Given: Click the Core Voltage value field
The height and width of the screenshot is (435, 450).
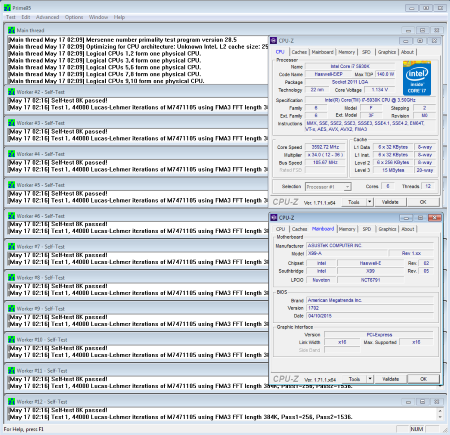Looking at the screenshot, I should (379, 90).
